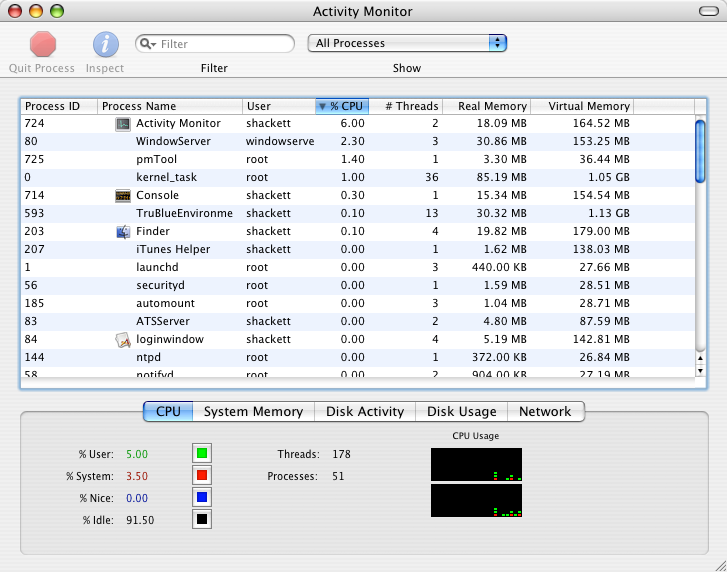Select the Console process icon
This screenshot has width=727, height=572.
point(123,195)
